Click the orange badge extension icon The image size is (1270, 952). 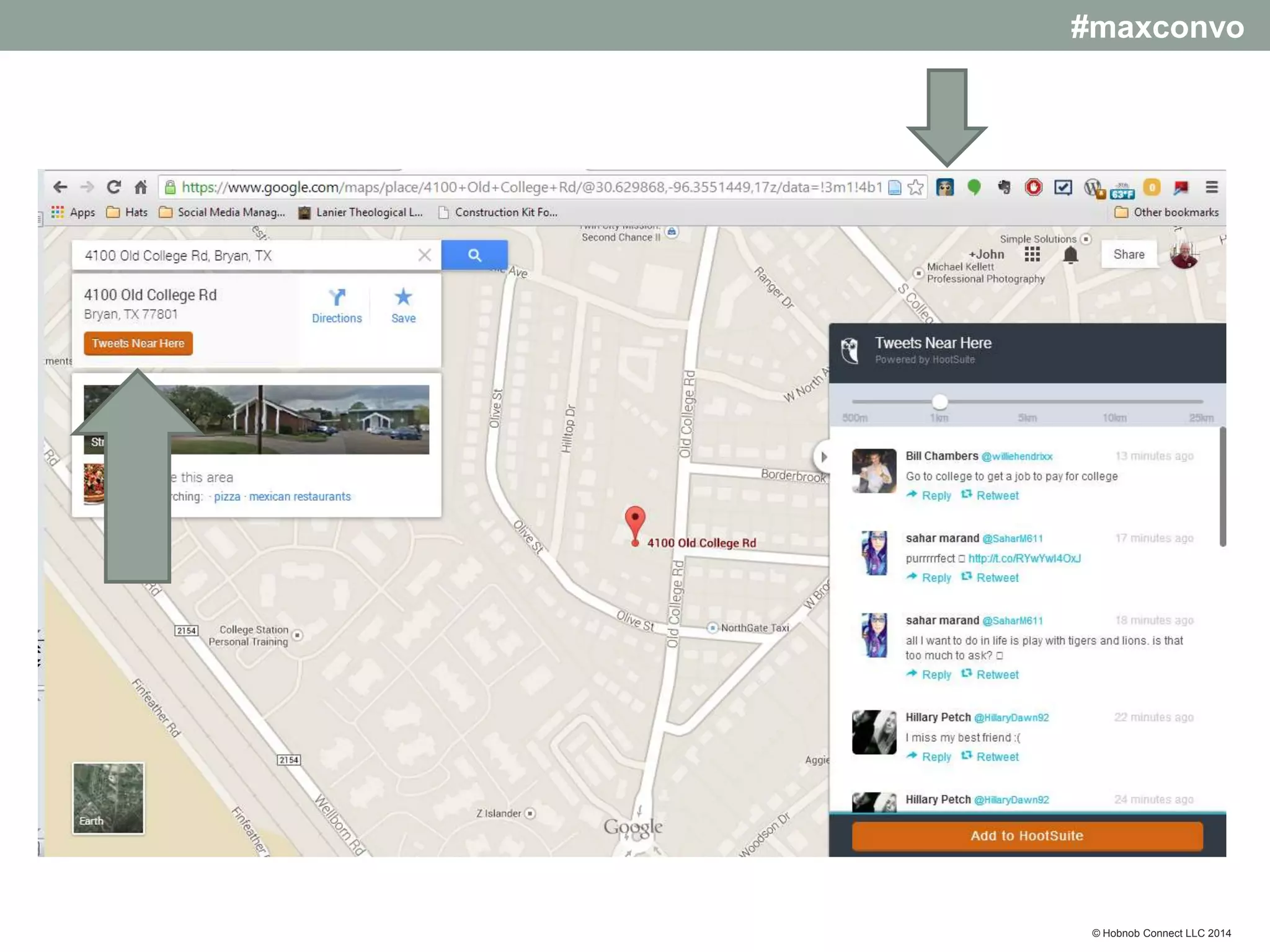(1152, 187)
